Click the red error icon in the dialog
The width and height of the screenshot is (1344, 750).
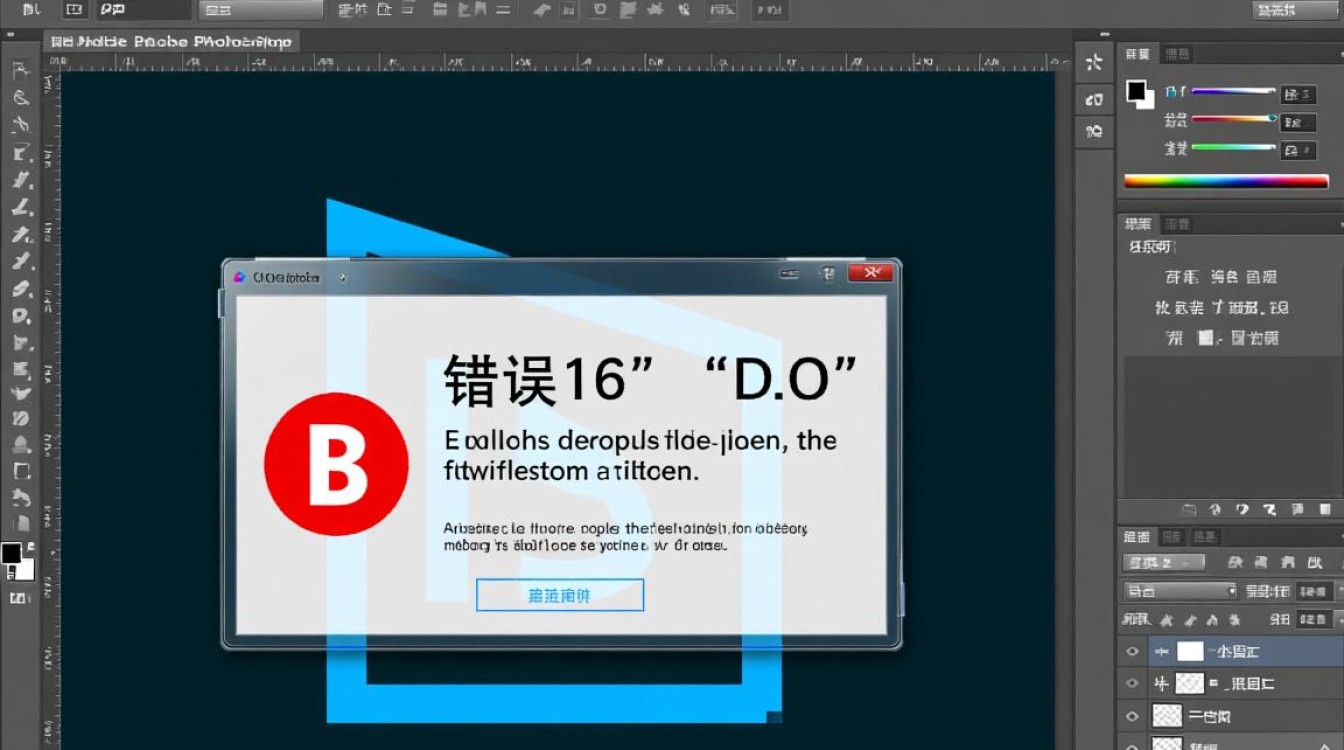pyautogui.click(x=336, y=464)
